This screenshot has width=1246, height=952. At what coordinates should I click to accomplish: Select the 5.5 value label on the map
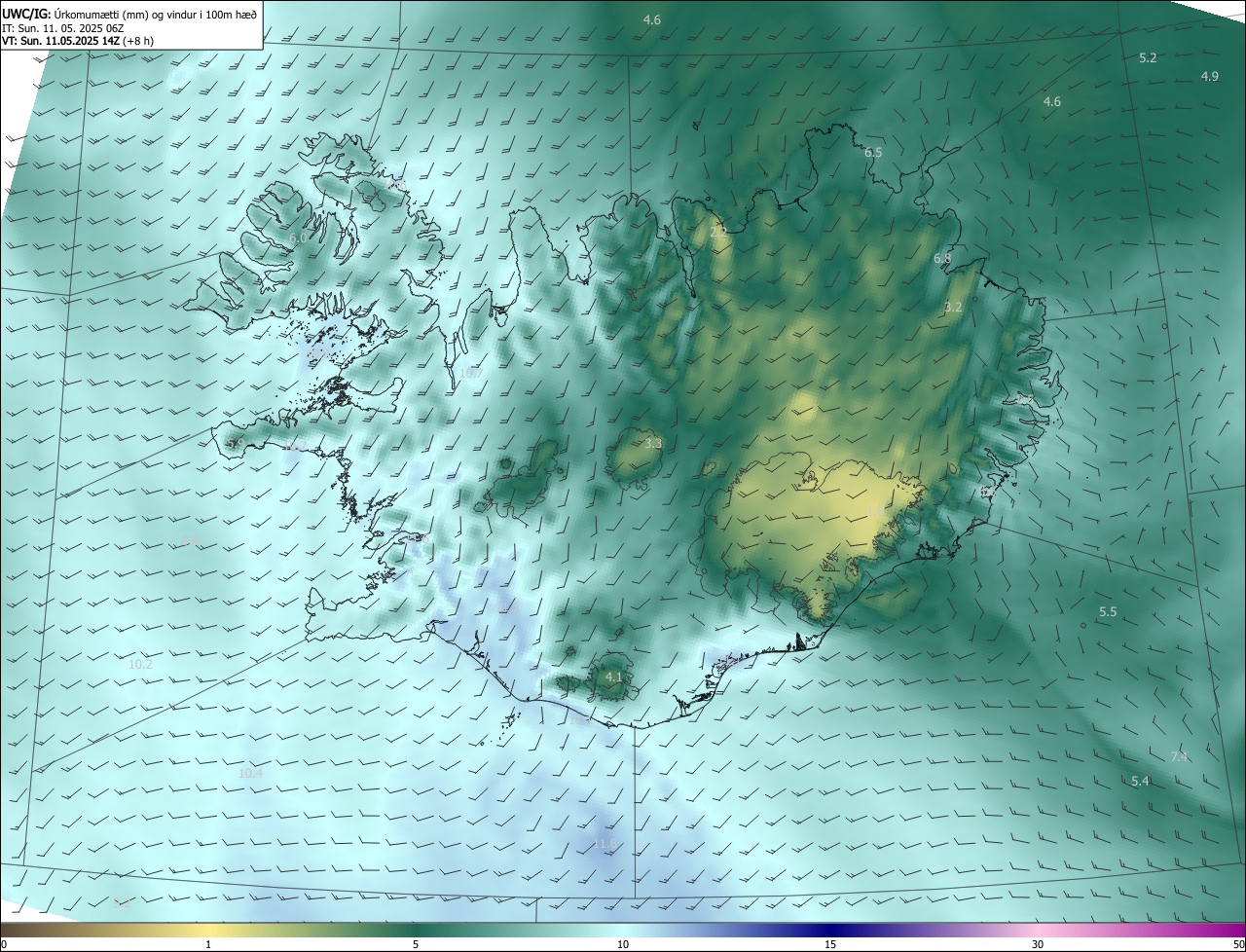click(x=1108, y=612)
